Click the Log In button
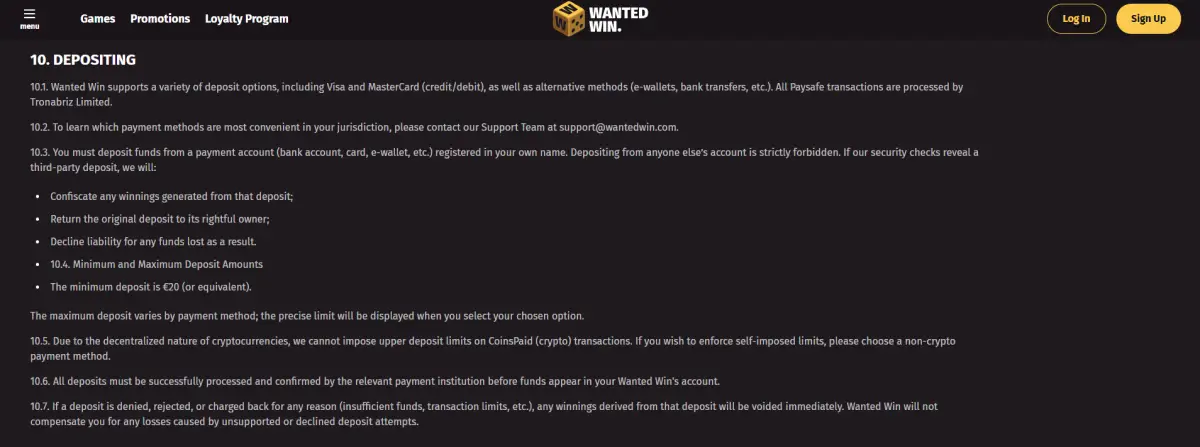 pos(1076,18)
